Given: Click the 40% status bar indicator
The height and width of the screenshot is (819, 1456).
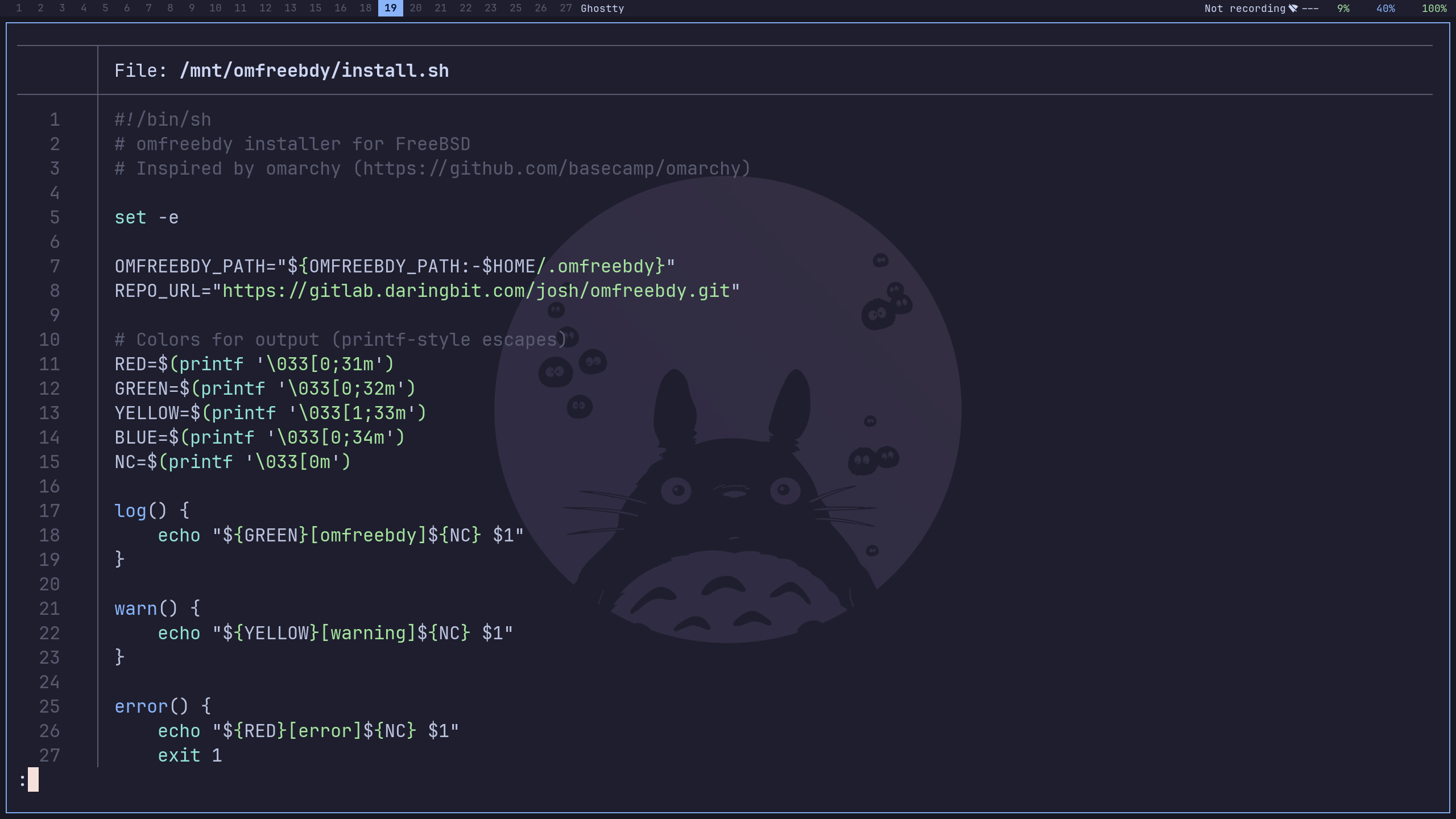Looking at the screenshot, I should [1385, 9].
